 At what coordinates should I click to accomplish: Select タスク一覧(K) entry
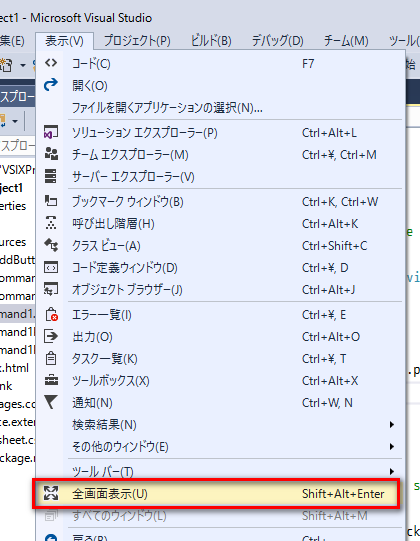221,359
